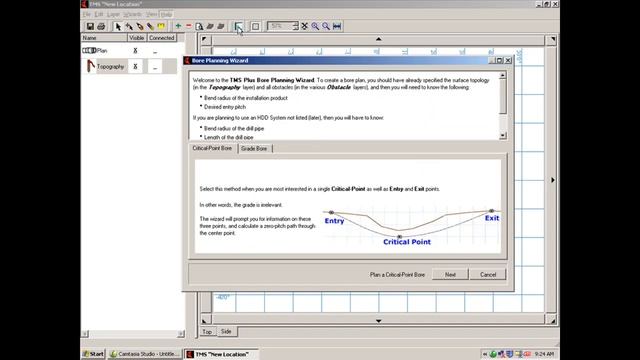Click the Next button in wizard
This screenshot has height=360, width=640.
[450, 275]
